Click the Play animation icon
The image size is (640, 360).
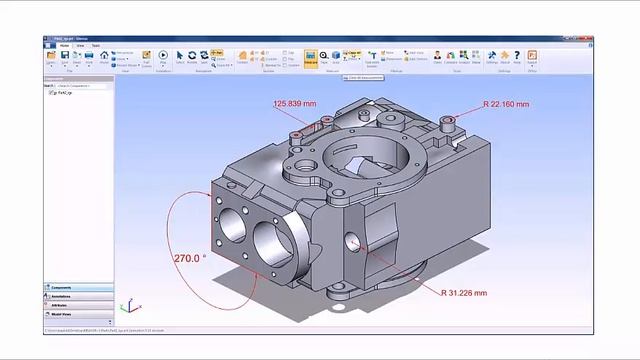click(x=163, y=55)
